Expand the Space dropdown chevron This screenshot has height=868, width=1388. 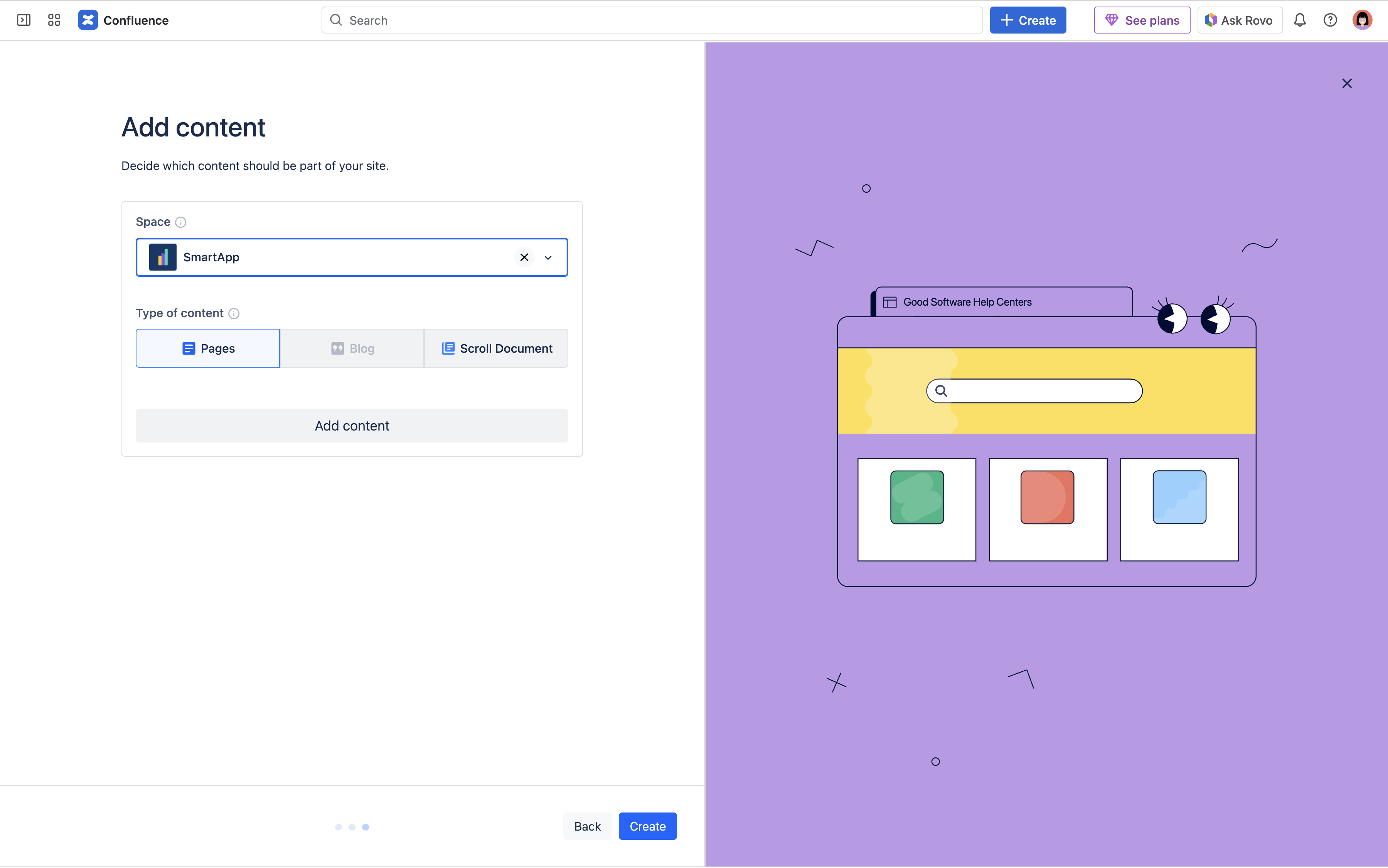click(x=548, y=258)
